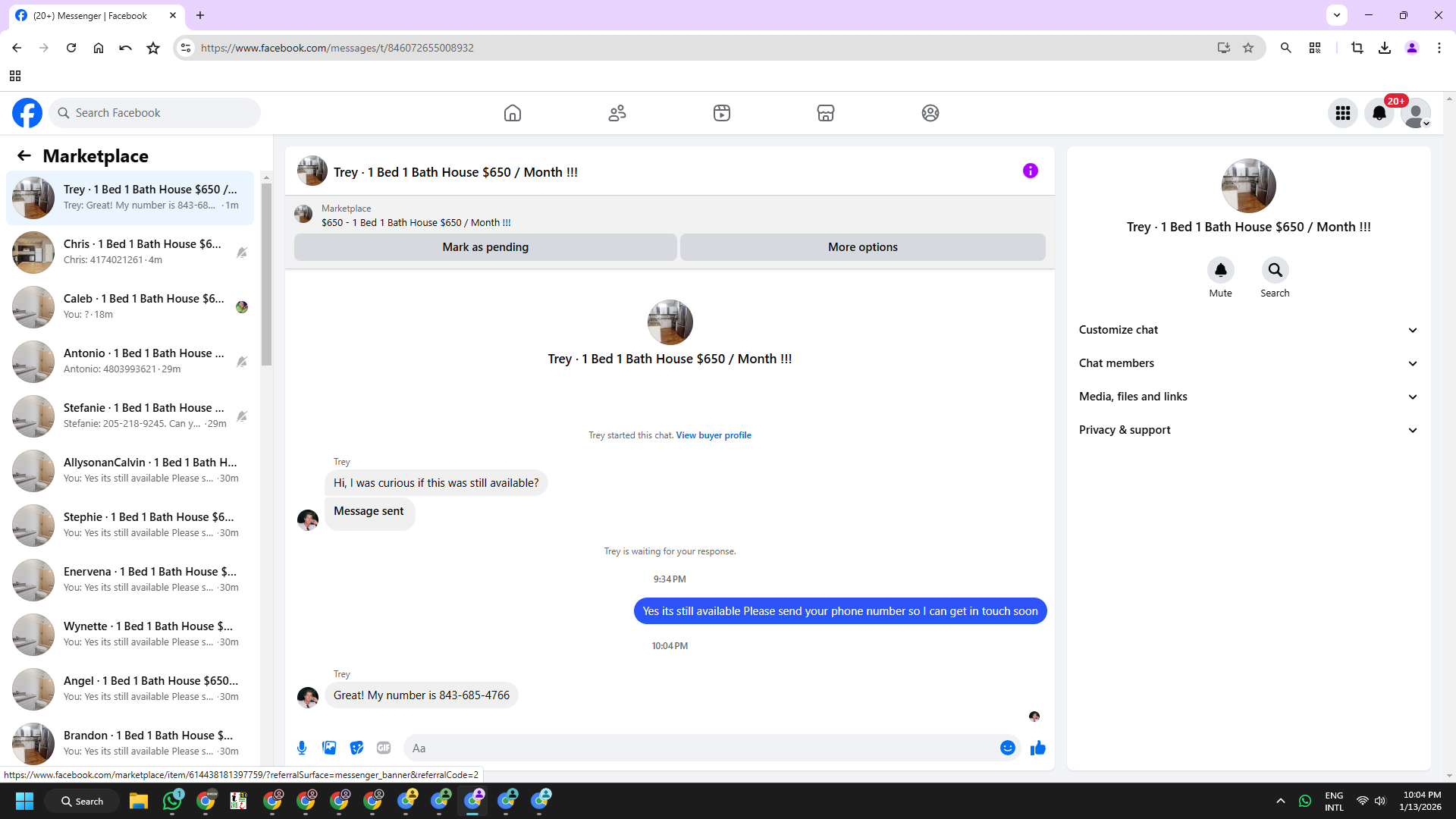
Task: Mute this conversation with bell button
Action: (x=1220, y=270)
